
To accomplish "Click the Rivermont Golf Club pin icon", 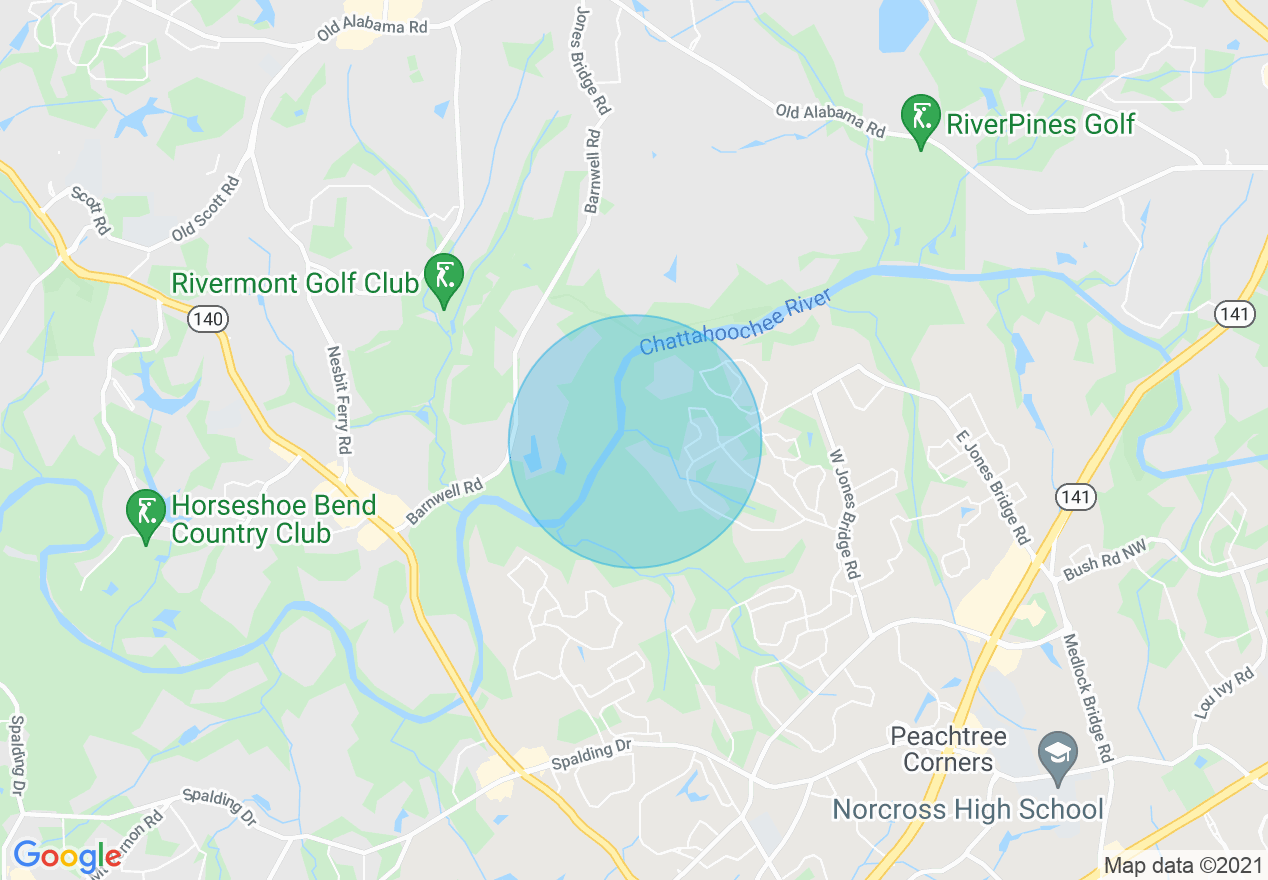I will tap(443, 278).
